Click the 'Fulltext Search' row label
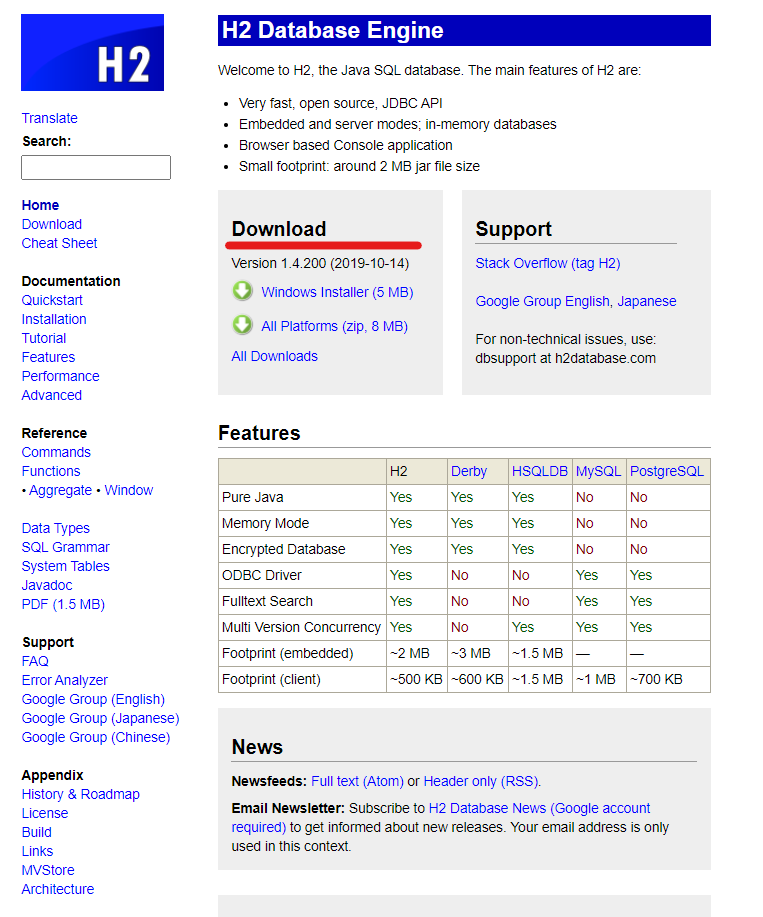The width and height of the screenshot is (763, 917). 267,601
